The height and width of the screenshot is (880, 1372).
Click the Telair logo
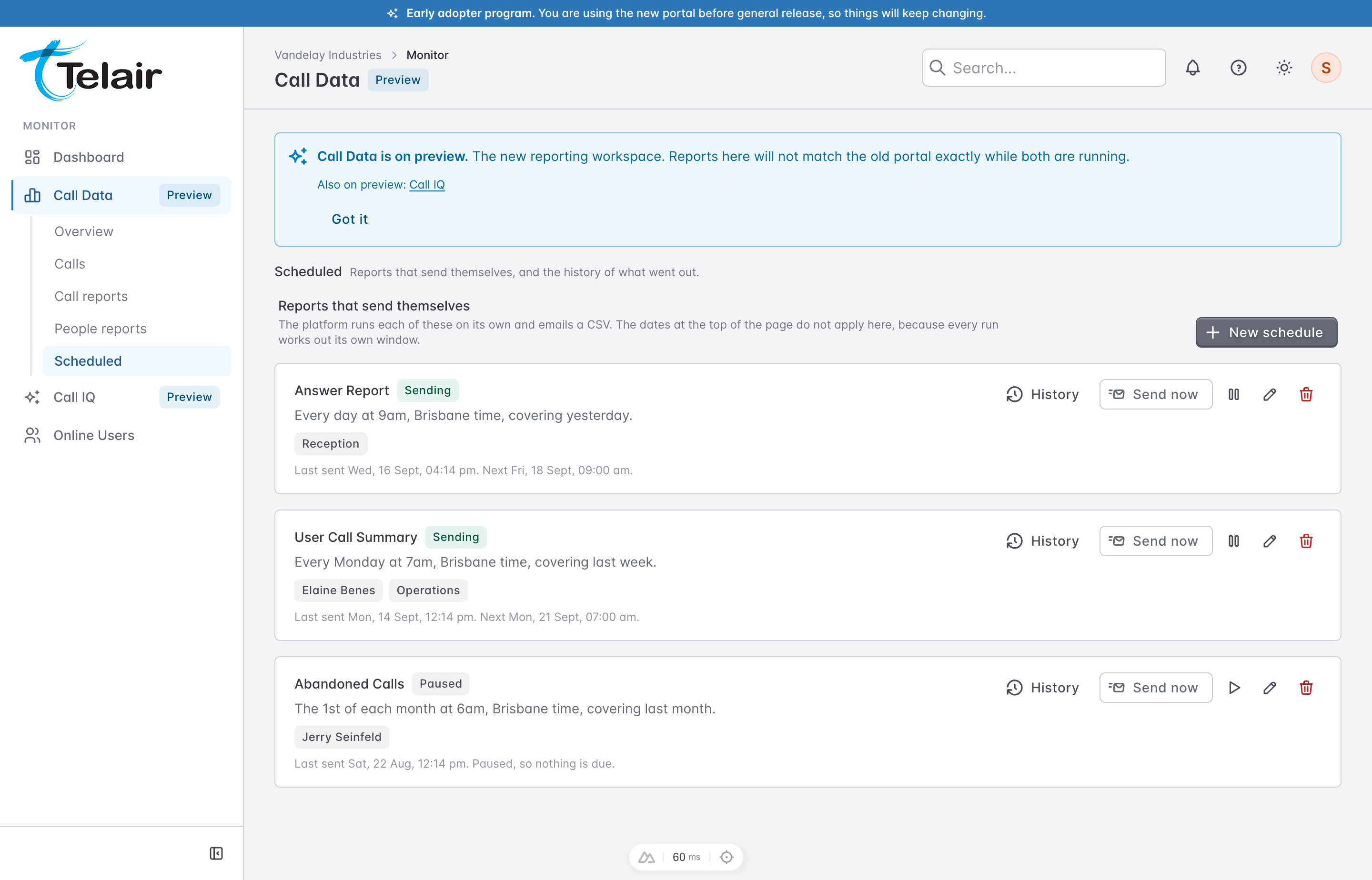click(91, 71)
